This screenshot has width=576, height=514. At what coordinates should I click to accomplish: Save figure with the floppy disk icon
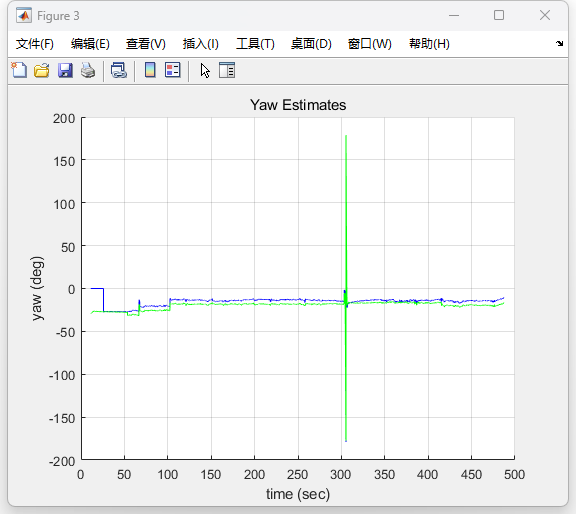(65, 70)
